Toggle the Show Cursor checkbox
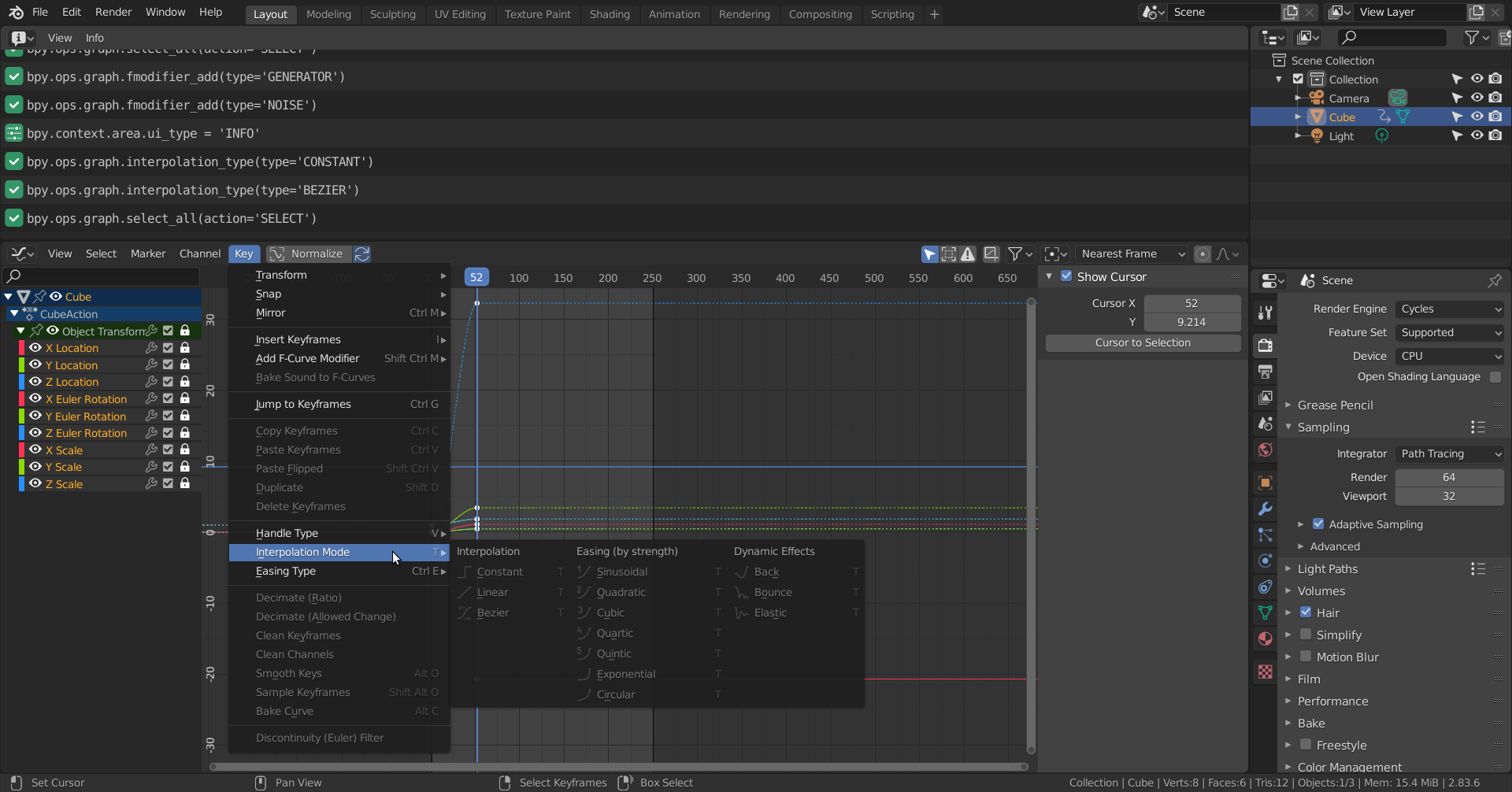 1066,276
